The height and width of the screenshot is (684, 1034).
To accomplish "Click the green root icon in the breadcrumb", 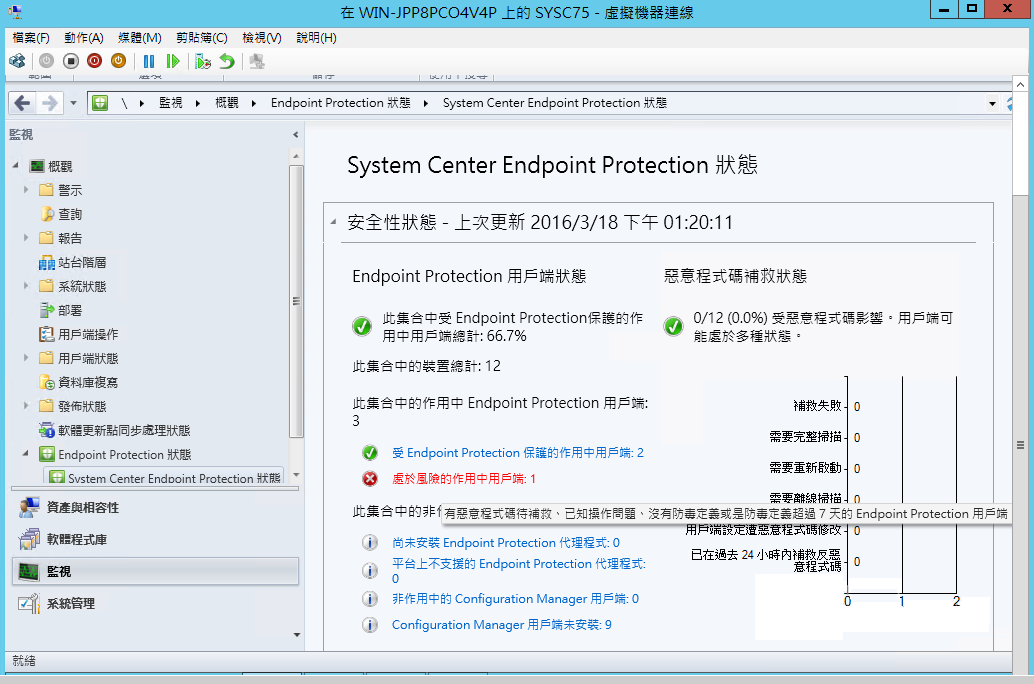I will point(100,103).
